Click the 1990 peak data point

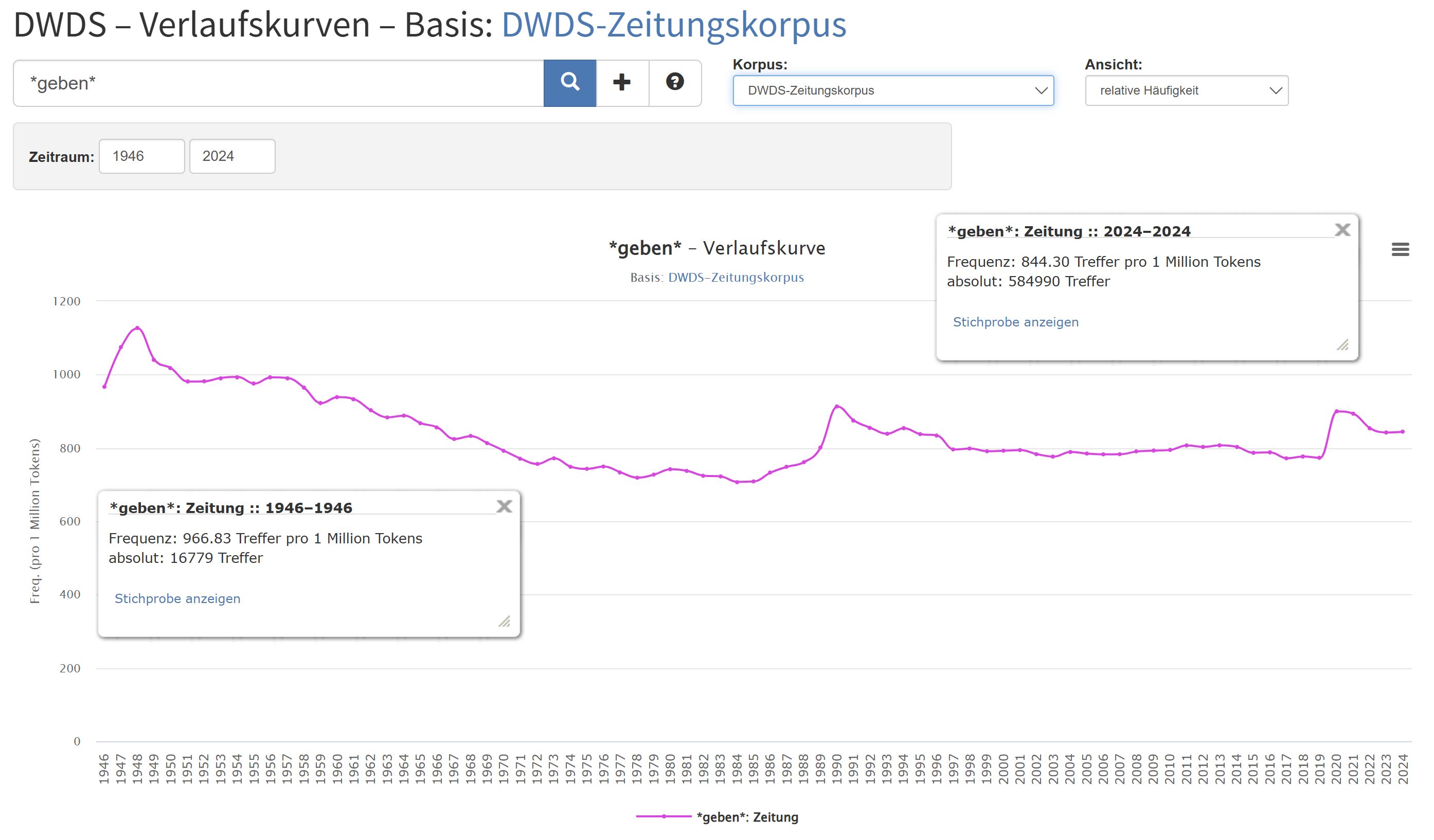point(836,406)
